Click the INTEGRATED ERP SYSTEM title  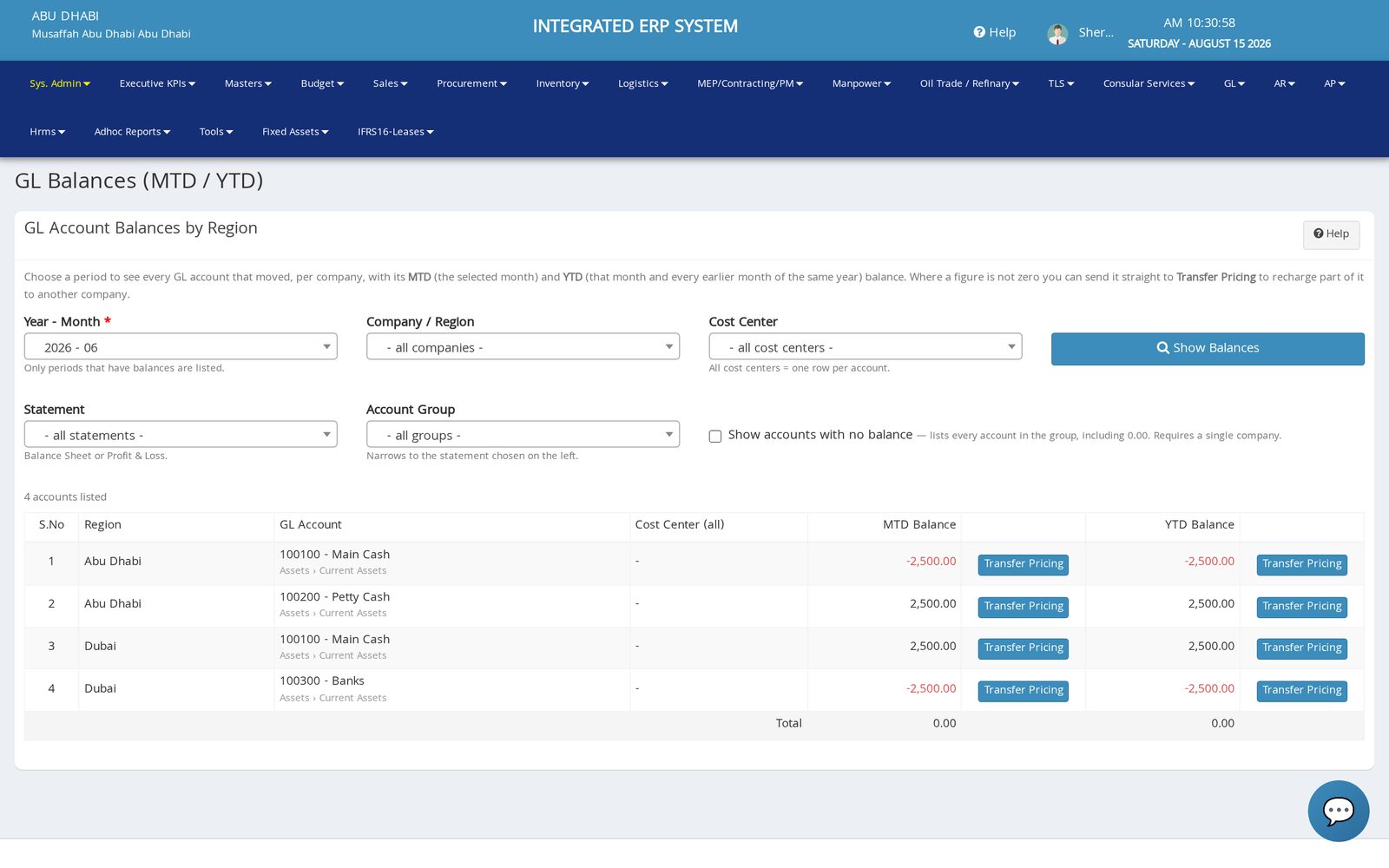pos(635,27)
